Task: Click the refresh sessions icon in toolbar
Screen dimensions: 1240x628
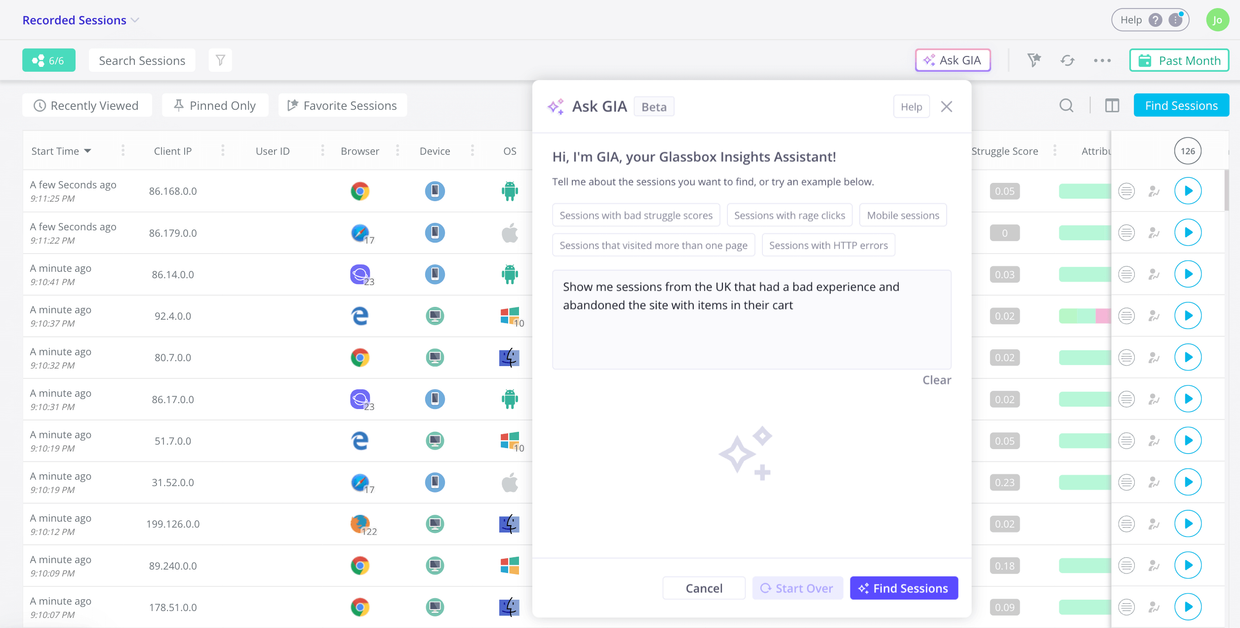Action: 1067,60
